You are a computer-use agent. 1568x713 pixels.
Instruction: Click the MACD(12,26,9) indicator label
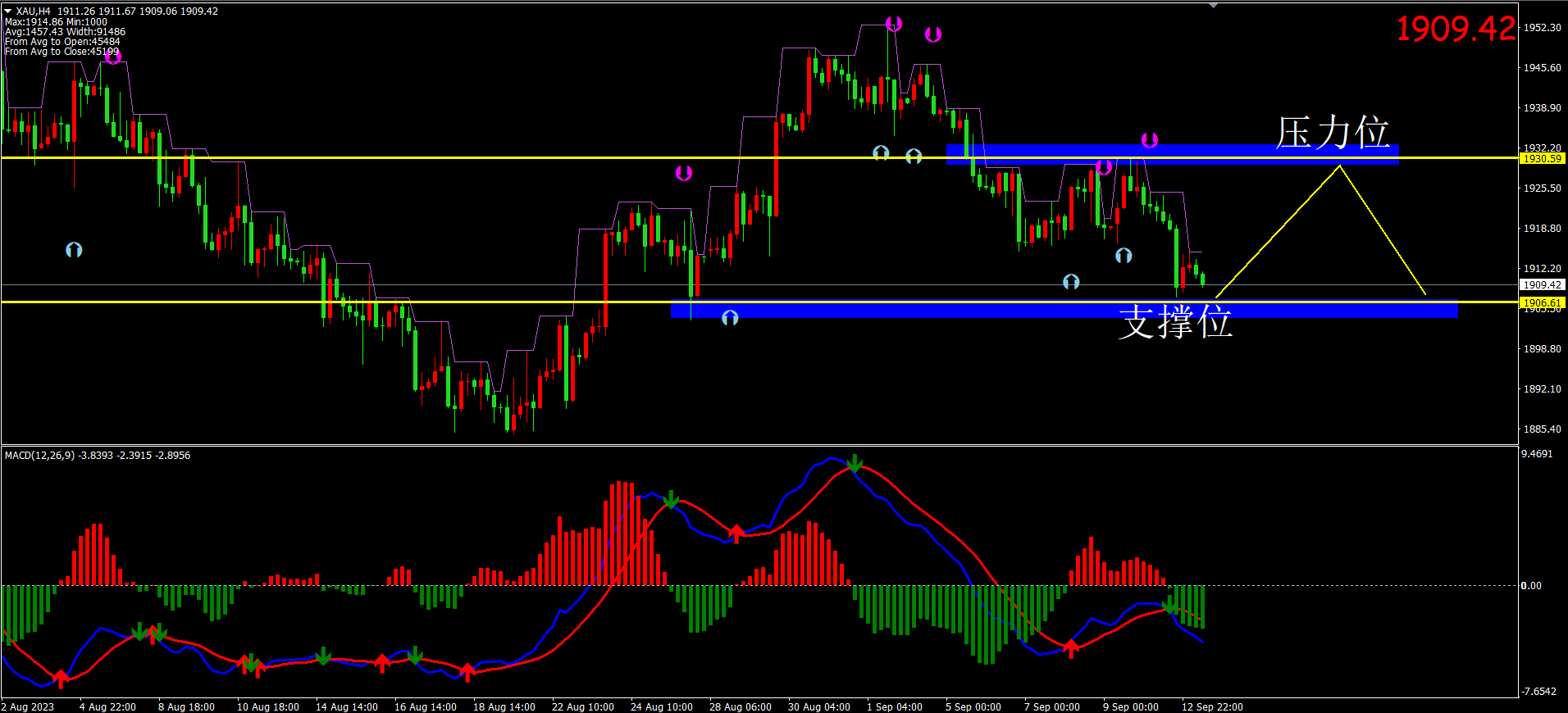39,455
